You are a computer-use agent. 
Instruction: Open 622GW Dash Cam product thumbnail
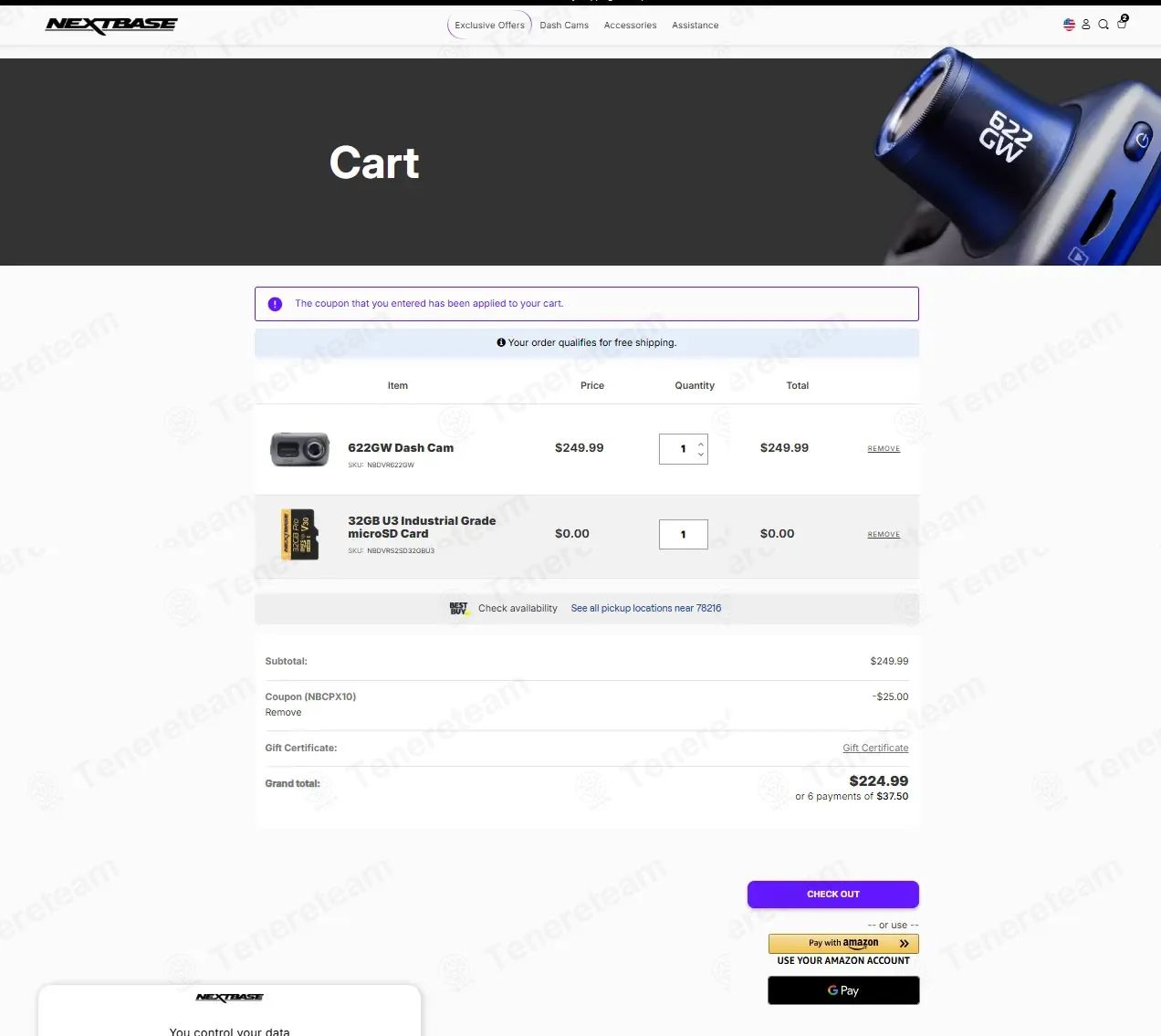[x=299, y=448]
